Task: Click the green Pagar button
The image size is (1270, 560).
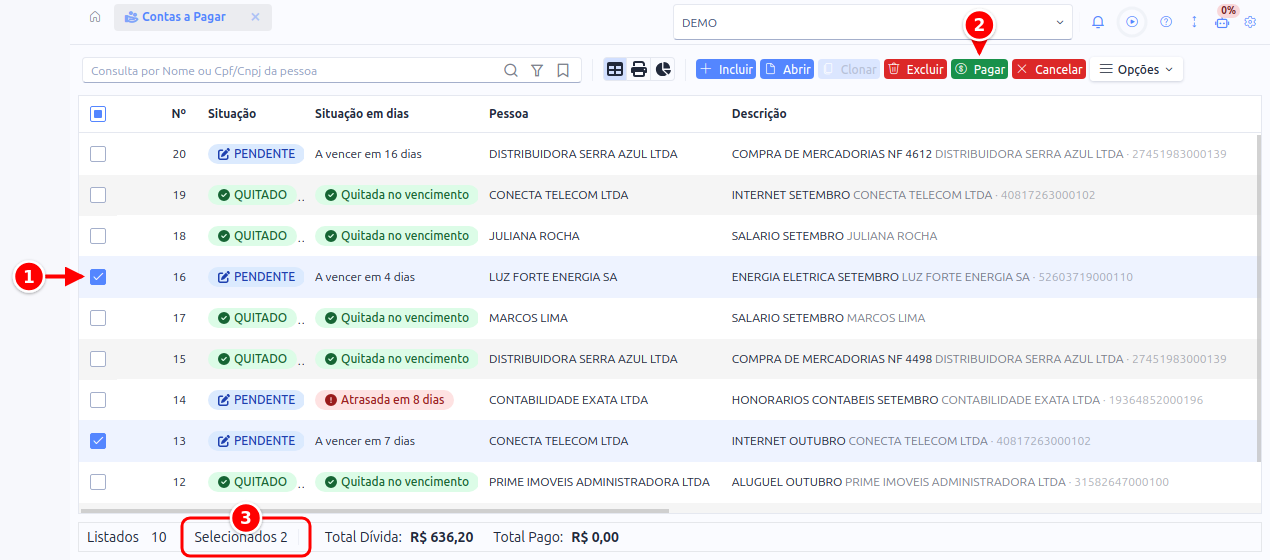Action: [x=979, y=70]
